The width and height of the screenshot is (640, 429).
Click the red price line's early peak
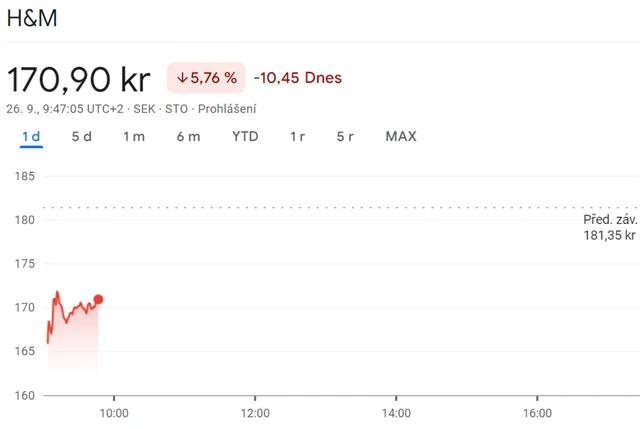click(x=58, y=293)
